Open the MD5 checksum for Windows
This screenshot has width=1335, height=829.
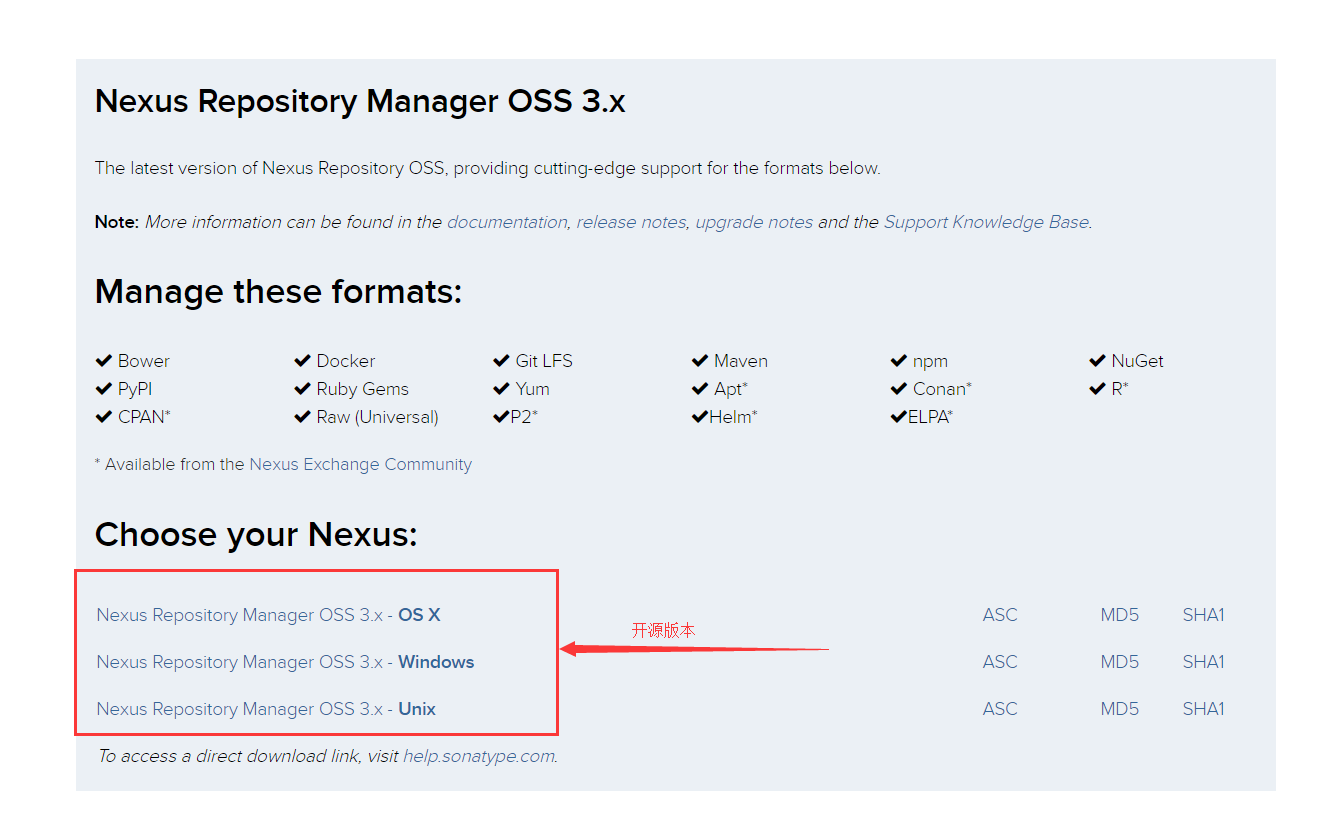(x=1119, y=662)
